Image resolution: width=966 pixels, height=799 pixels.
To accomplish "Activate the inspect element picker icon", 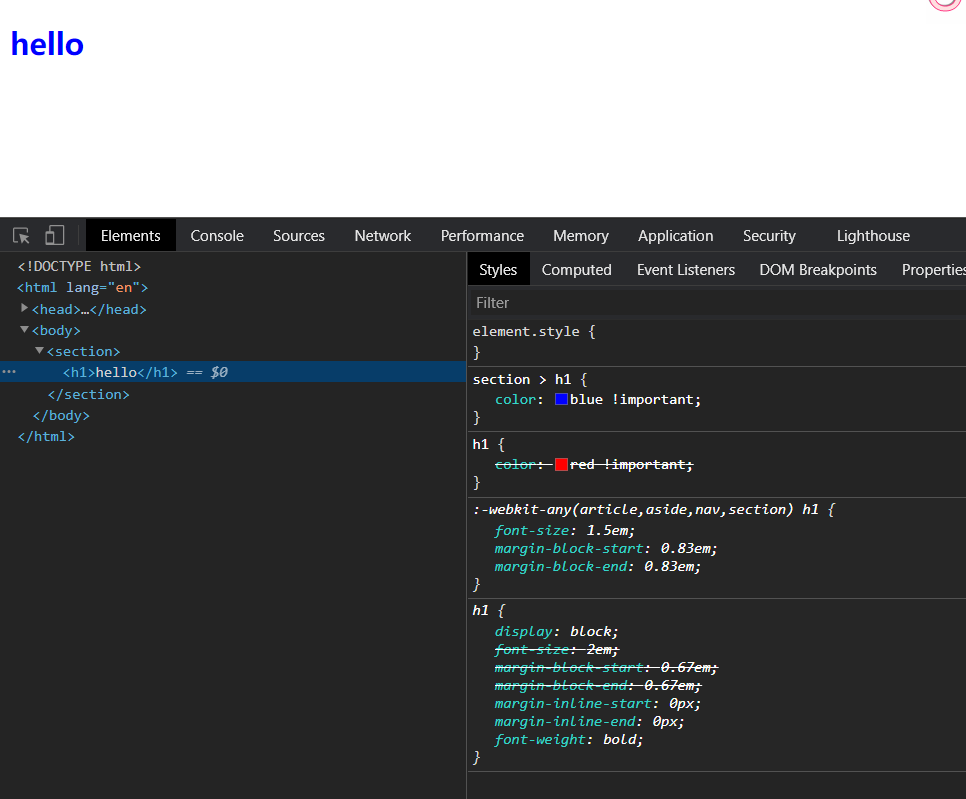I will (21, 236).
